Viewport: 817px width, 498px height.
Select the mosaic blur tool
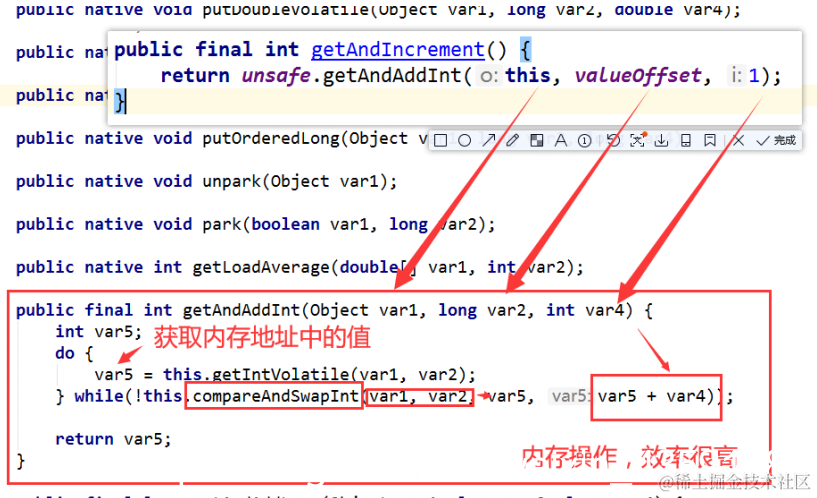(537, 141)
